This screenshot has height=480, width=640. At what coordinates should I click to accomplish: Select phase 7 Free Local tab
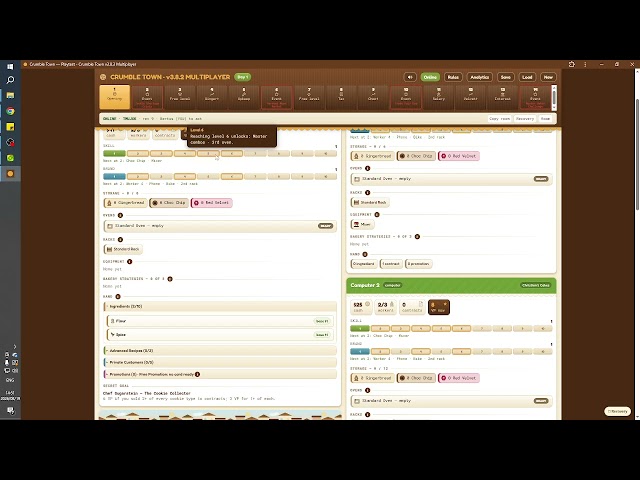(x=309, y=98)
